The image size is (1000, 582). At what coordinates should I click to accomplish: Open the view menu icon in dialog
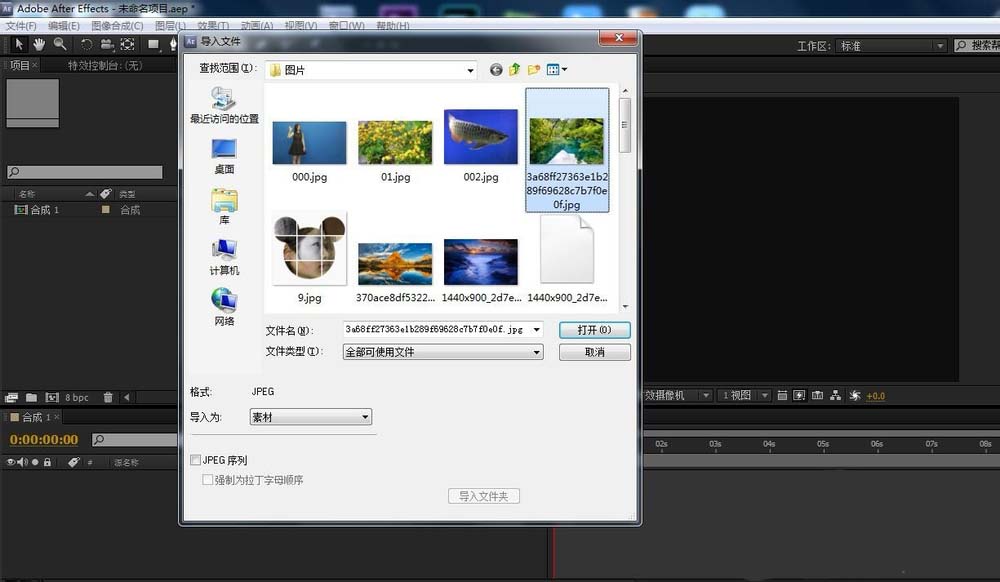click(x=556, y=69)
